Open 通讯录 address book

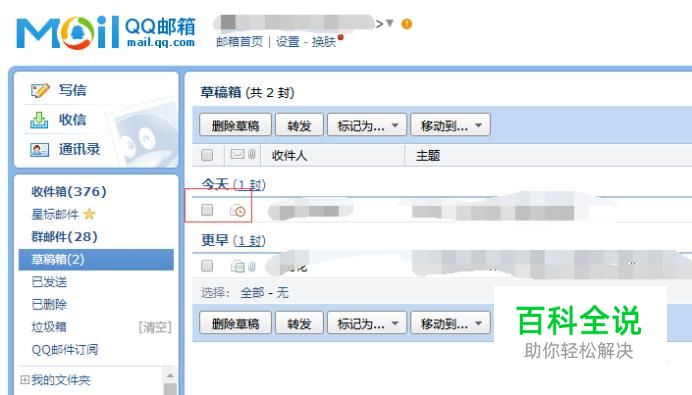coord(79,149)
